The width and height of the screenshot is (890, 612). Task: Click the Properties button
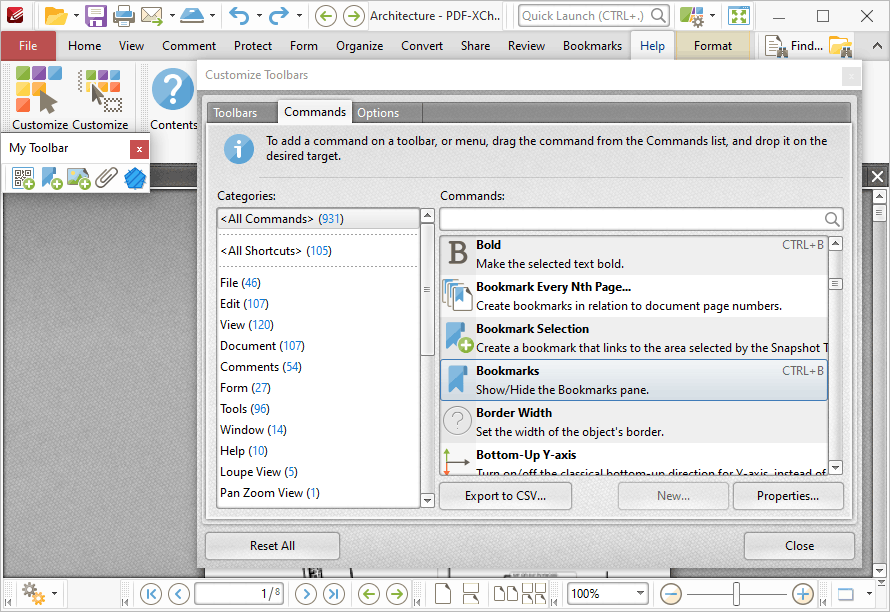[788, 496]
